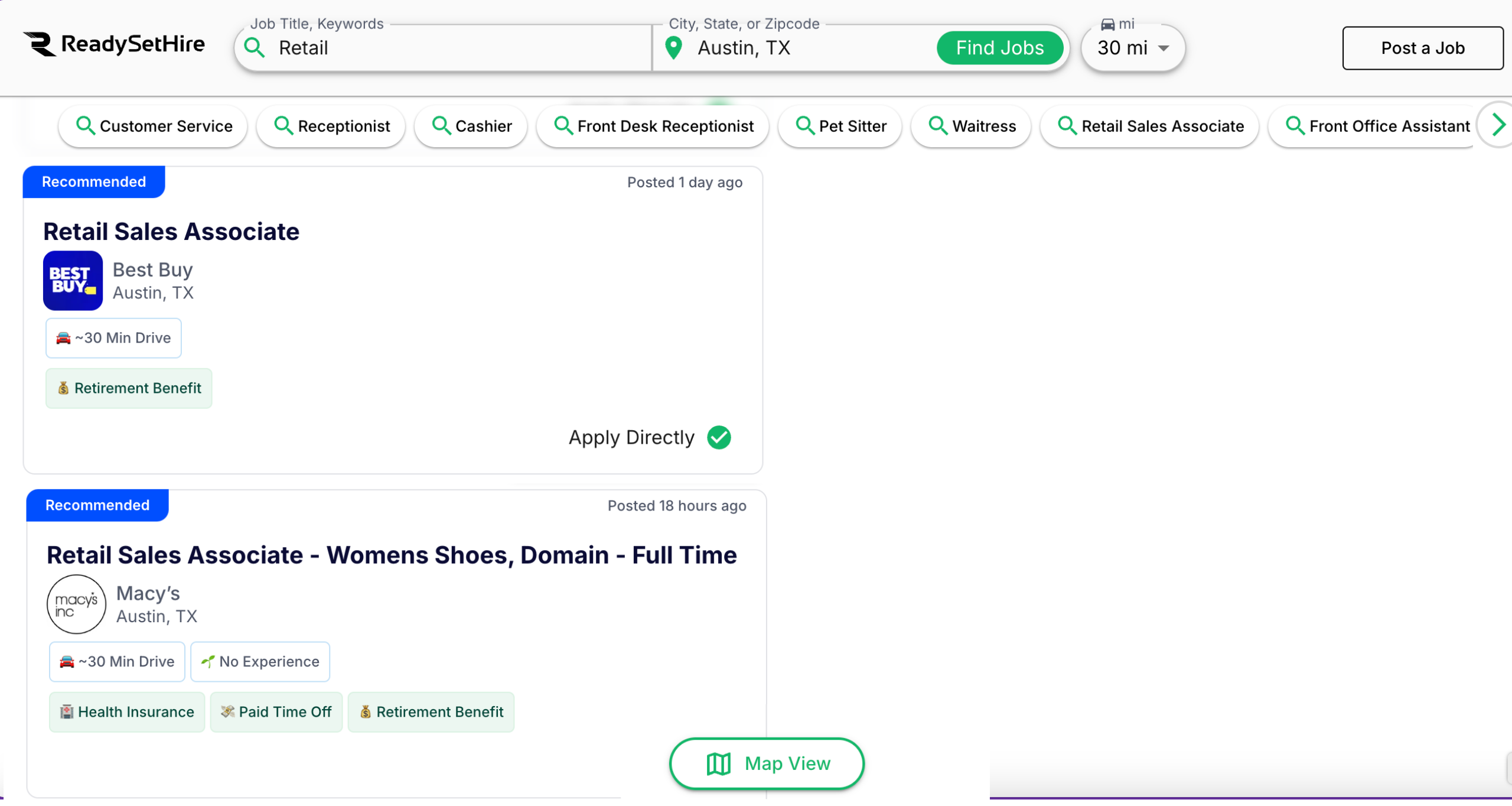Click the Post a Job button
1512x806 pixels.
(1422, 48)
